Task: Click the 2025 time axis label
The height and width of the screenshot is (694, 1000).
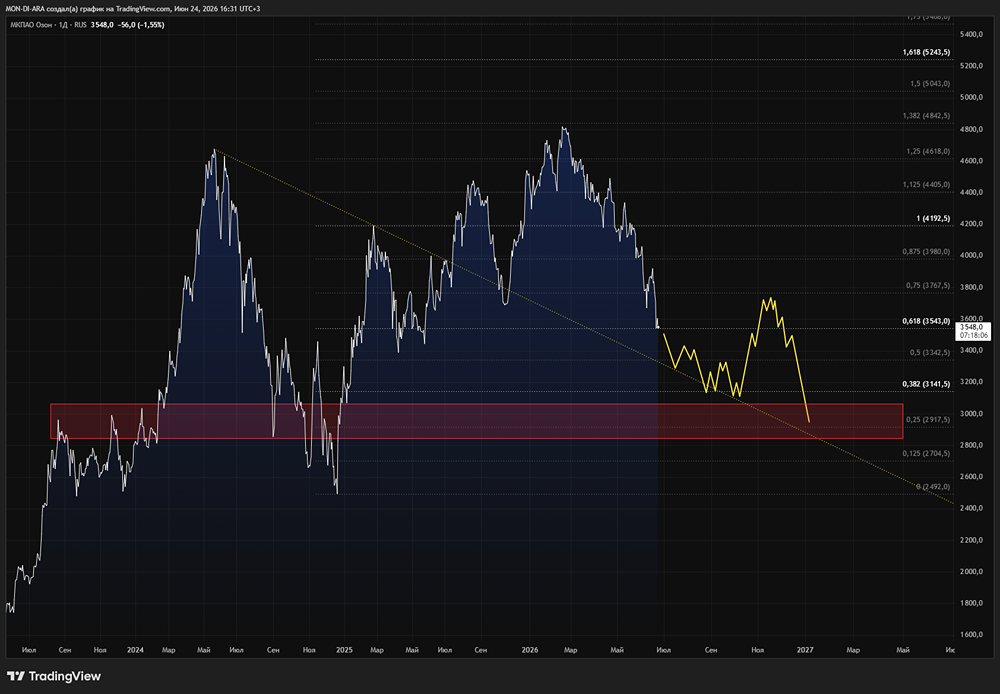Action: click(x=344, y=650)
